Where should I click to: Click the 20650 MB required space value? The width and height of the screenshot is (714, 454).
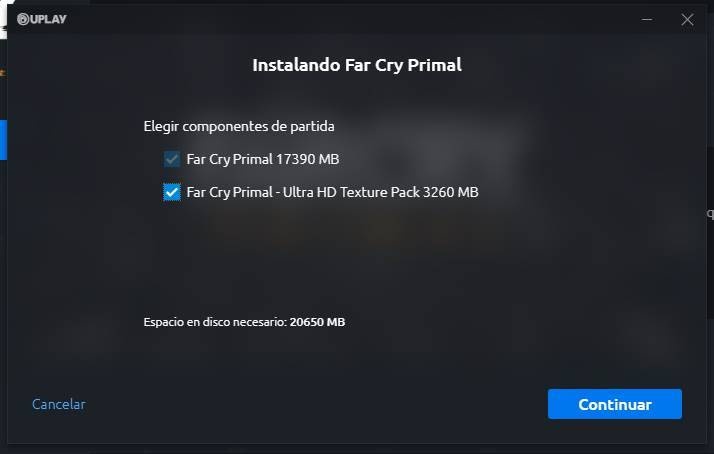(x=318, y=322)
